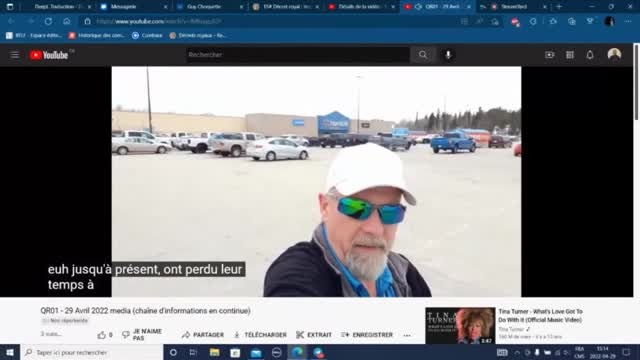Click the browser back arrow

11,21
